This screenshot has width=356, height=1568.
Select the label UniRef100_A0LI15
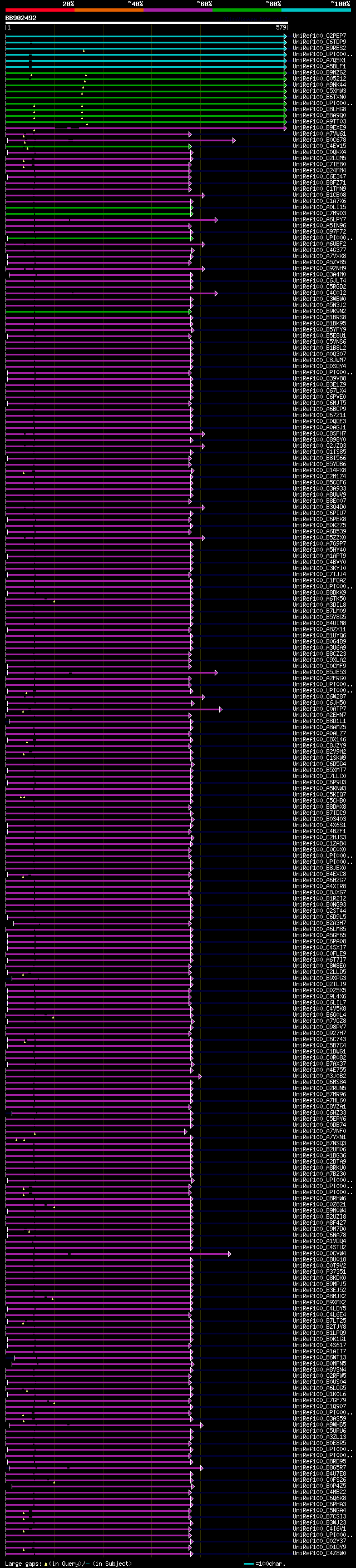319,207
